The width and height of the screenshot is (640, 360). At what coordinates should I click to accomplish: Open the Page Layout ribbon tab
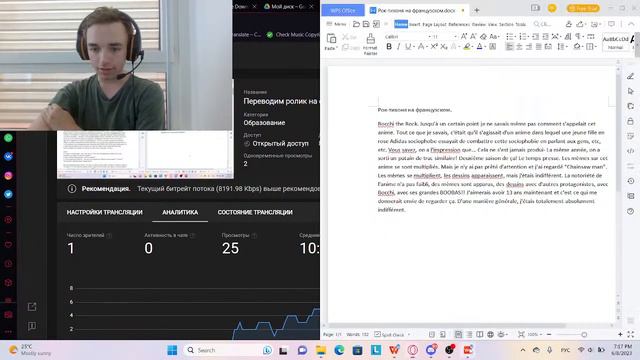434,24
